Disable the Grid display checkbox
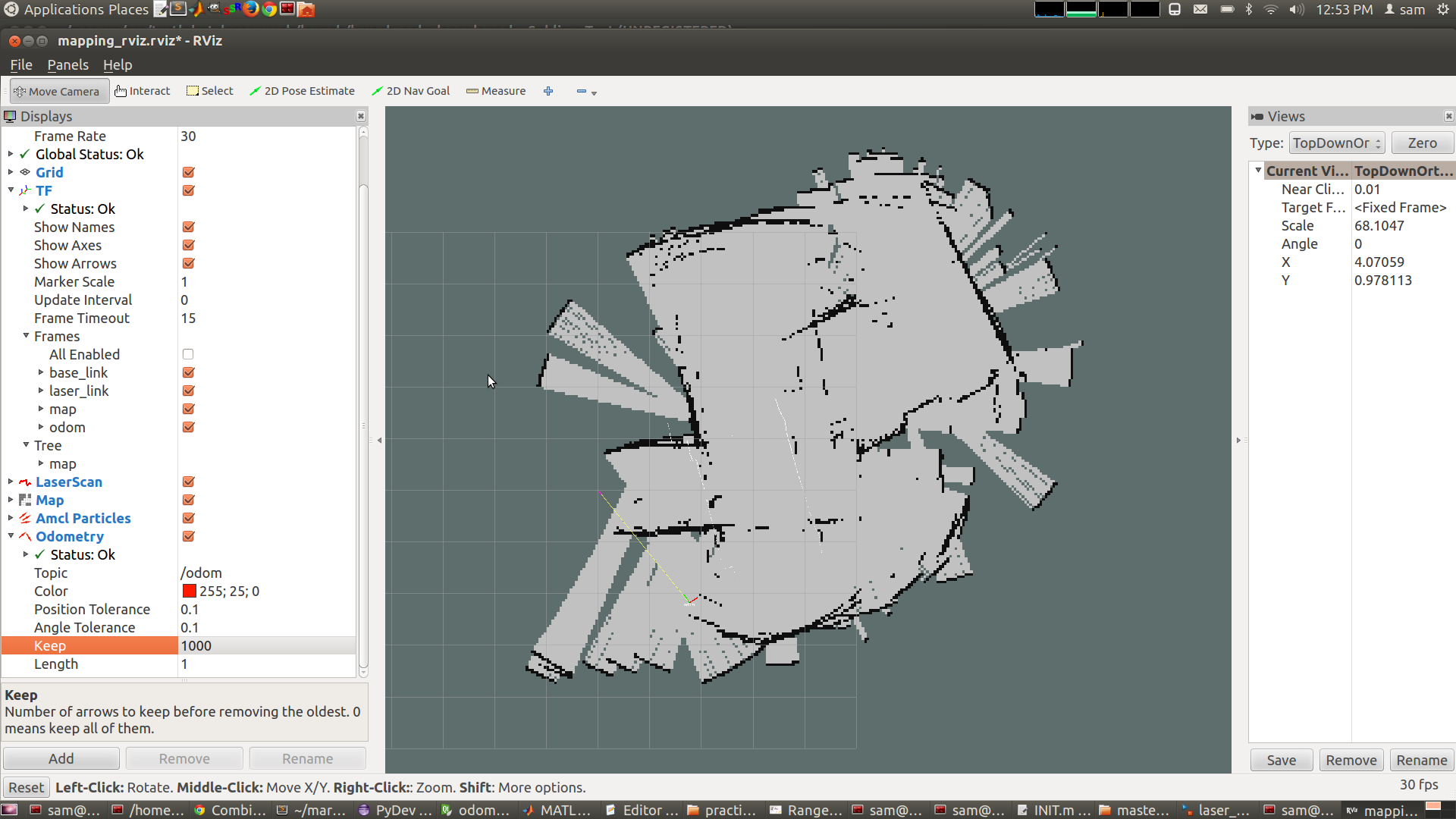Screen dimensions: 1456x819 [188, 172]
